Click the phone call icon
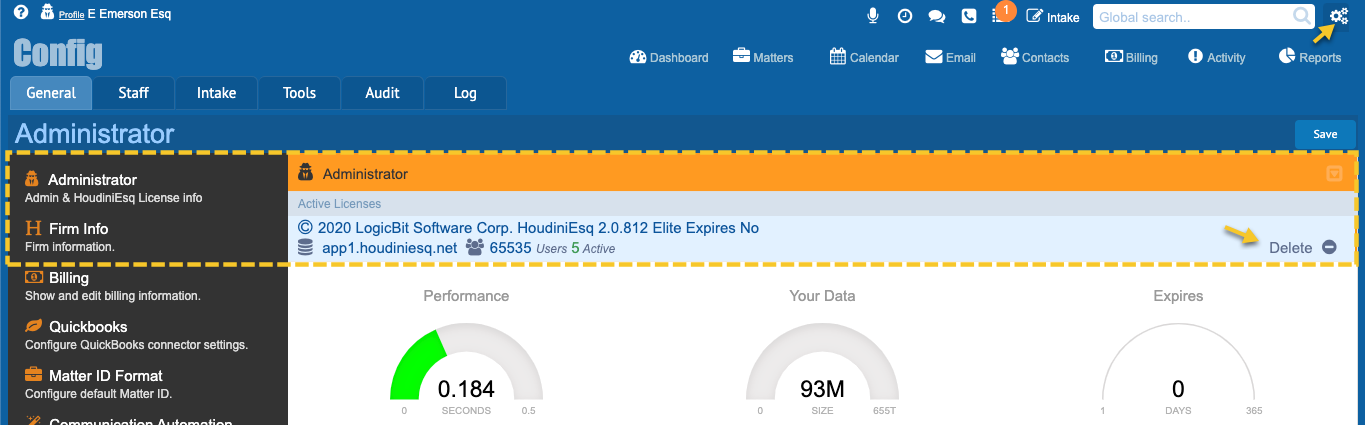The height and width of the screenshot is (425, 1365). (x=968, y=16)
